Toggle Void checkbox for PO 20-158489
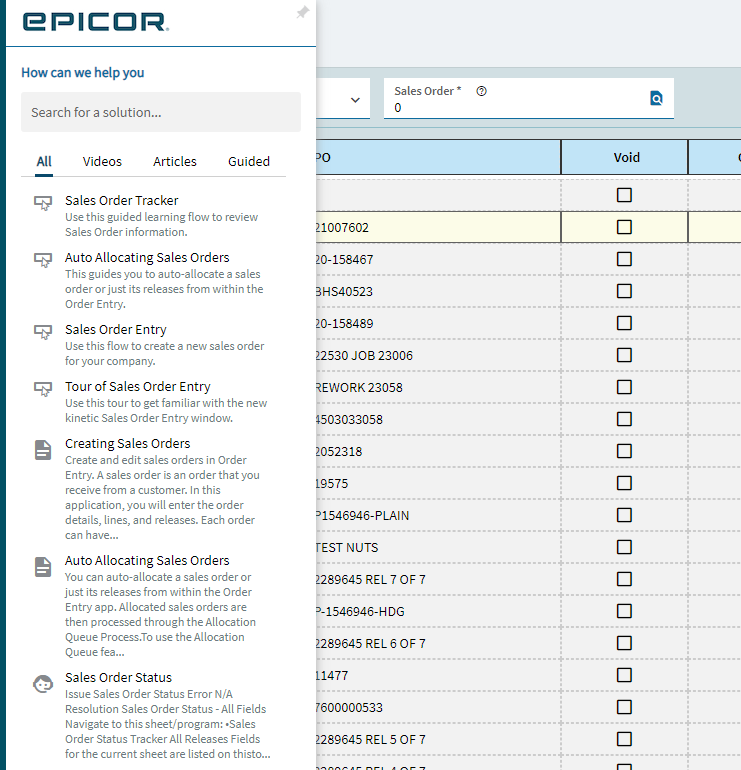Image resolution: width=741 pixels, height=770 pixels. coord(624,323)
